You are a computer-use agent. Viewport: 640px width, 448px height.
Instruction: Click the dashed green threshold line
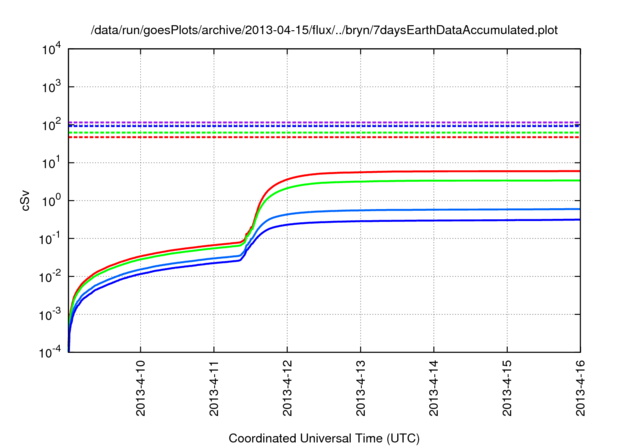(324, 133)
